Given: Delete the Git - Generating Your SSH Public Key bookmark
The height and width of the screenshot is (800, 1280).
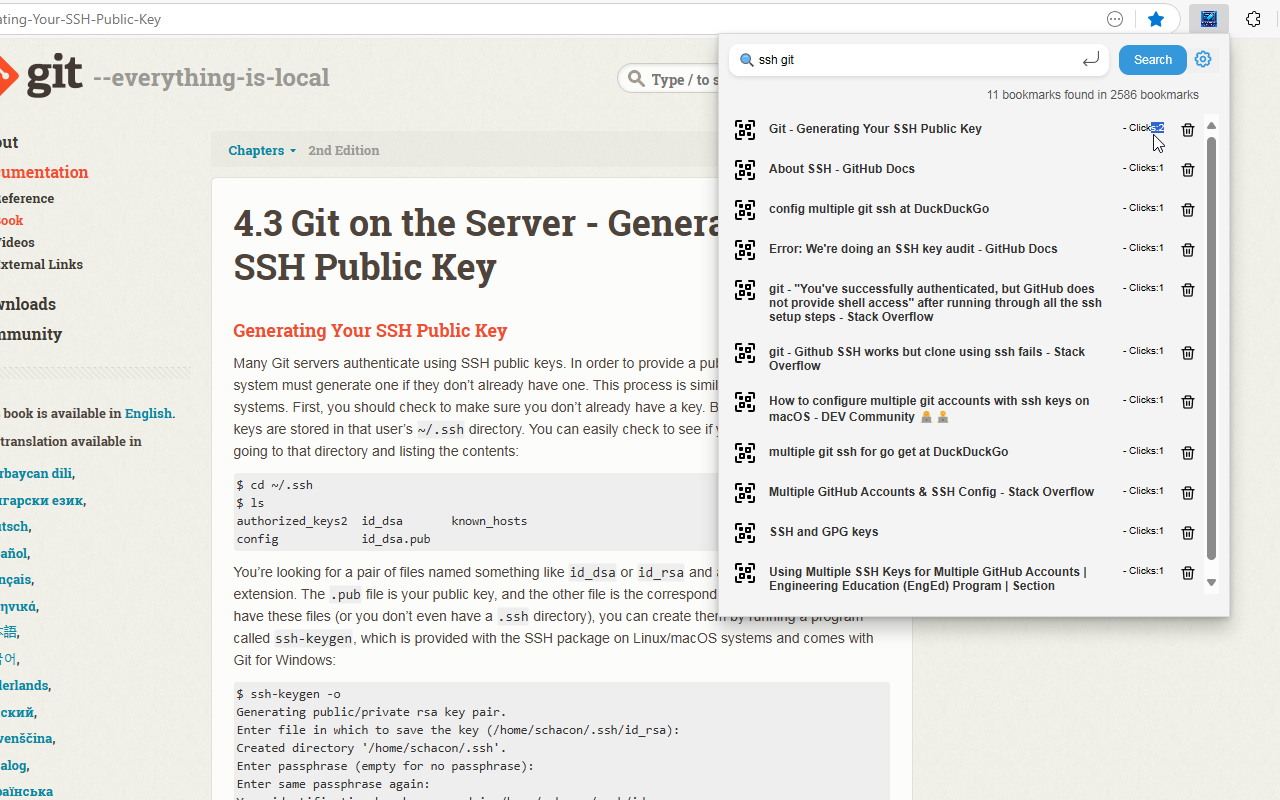Looking at the screenshot, I should [1188, 130].
